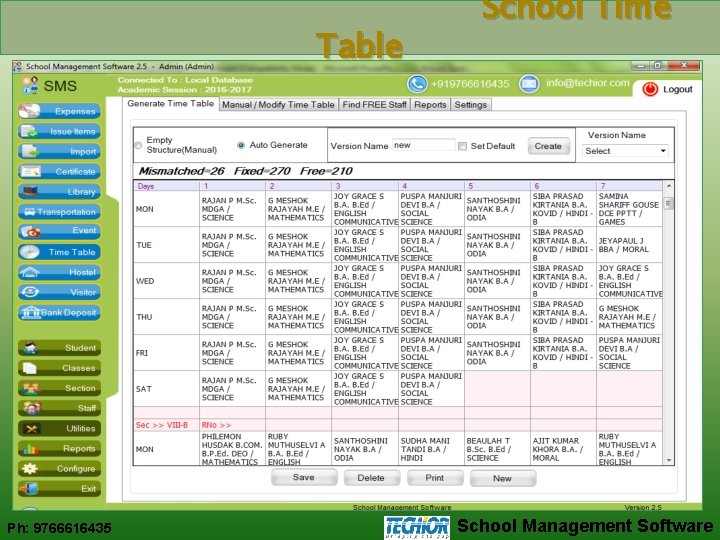Click the email envelope icon
The width and height of the screenshot is (720, 540).
529,84
